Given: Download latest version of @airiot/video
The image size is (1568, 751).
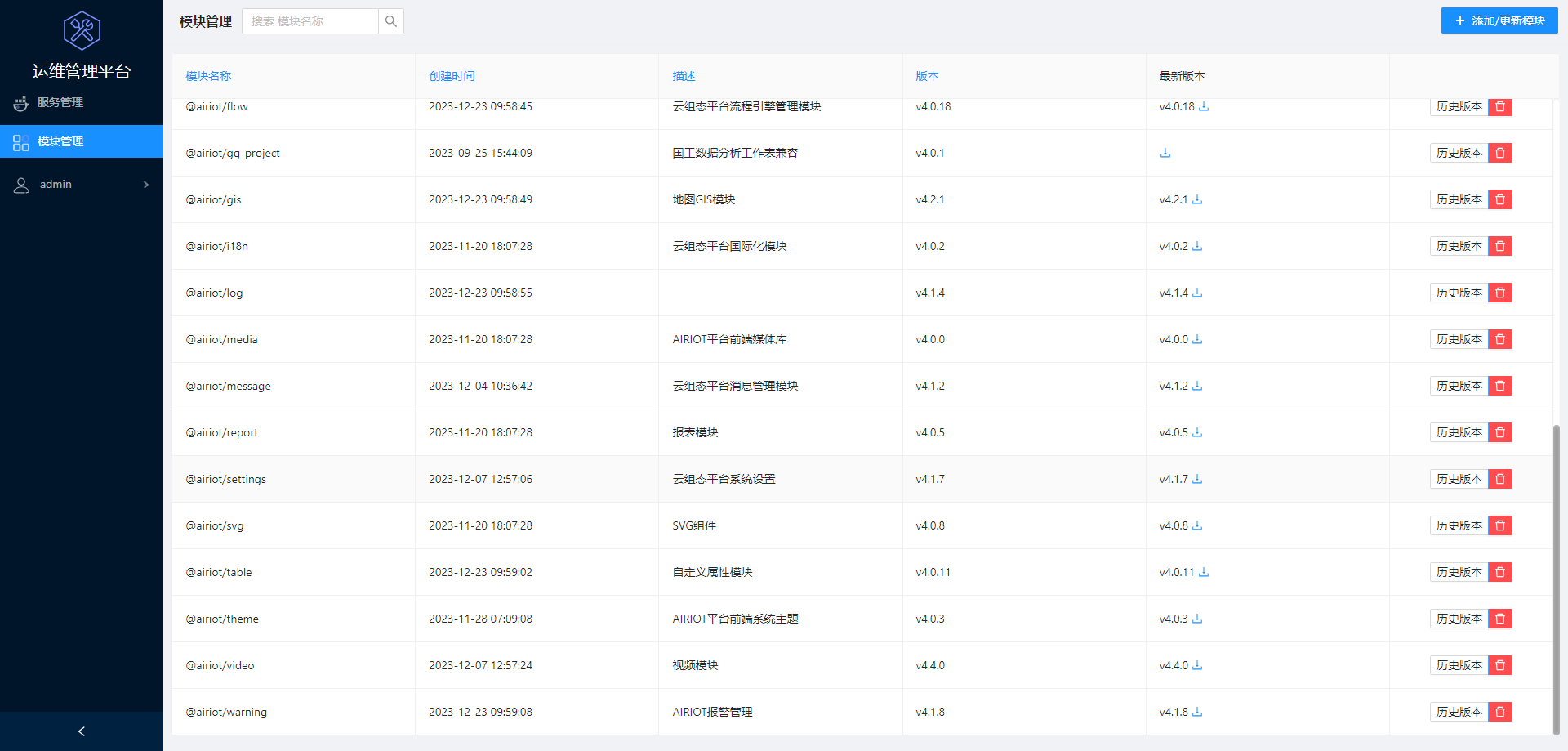Looking at the screenshot, I should point(1197,665).
